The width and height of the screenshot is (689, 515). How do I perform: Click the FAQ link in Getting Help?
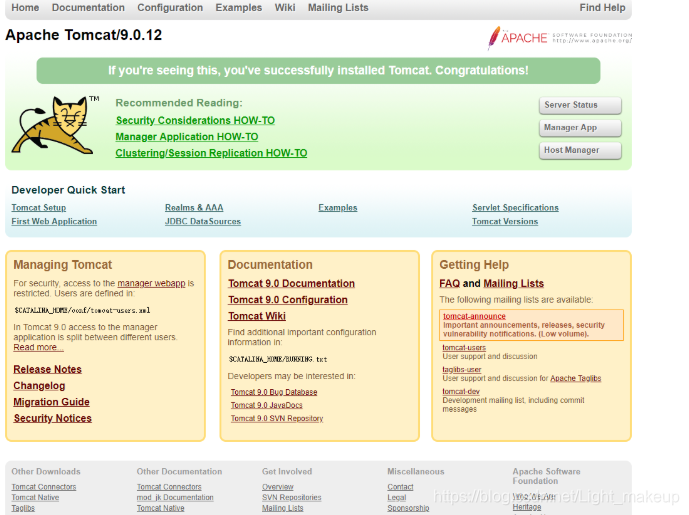click(450, 283)
